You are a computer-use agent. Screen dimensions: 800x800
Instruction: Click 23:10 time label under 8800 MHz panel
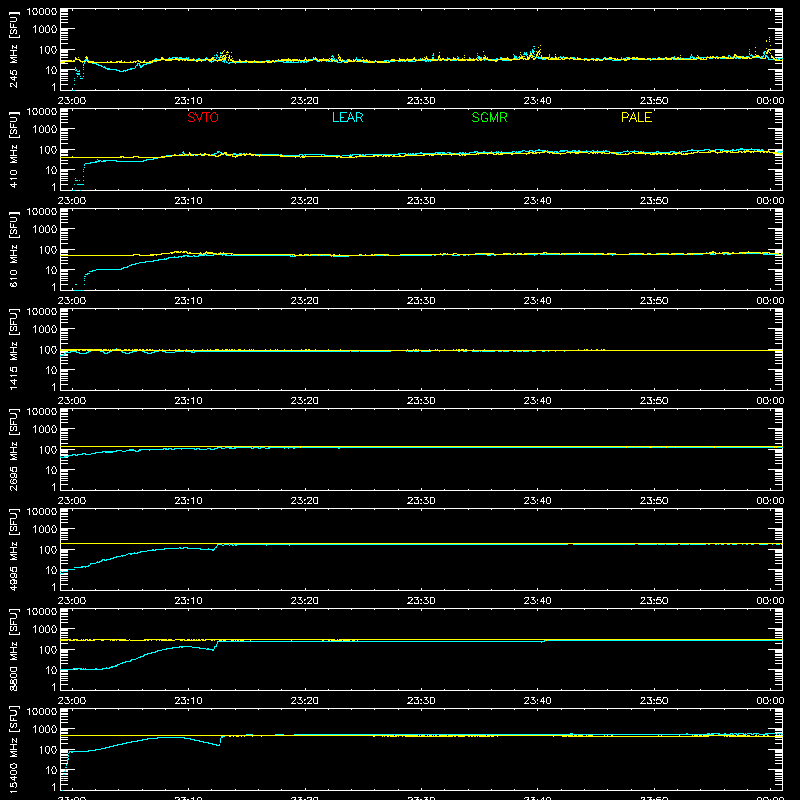(x=188, y=701)
